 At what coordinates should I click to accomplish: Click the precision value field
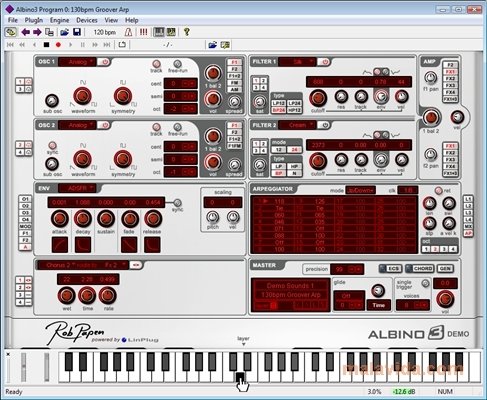[x=347, y=269]
